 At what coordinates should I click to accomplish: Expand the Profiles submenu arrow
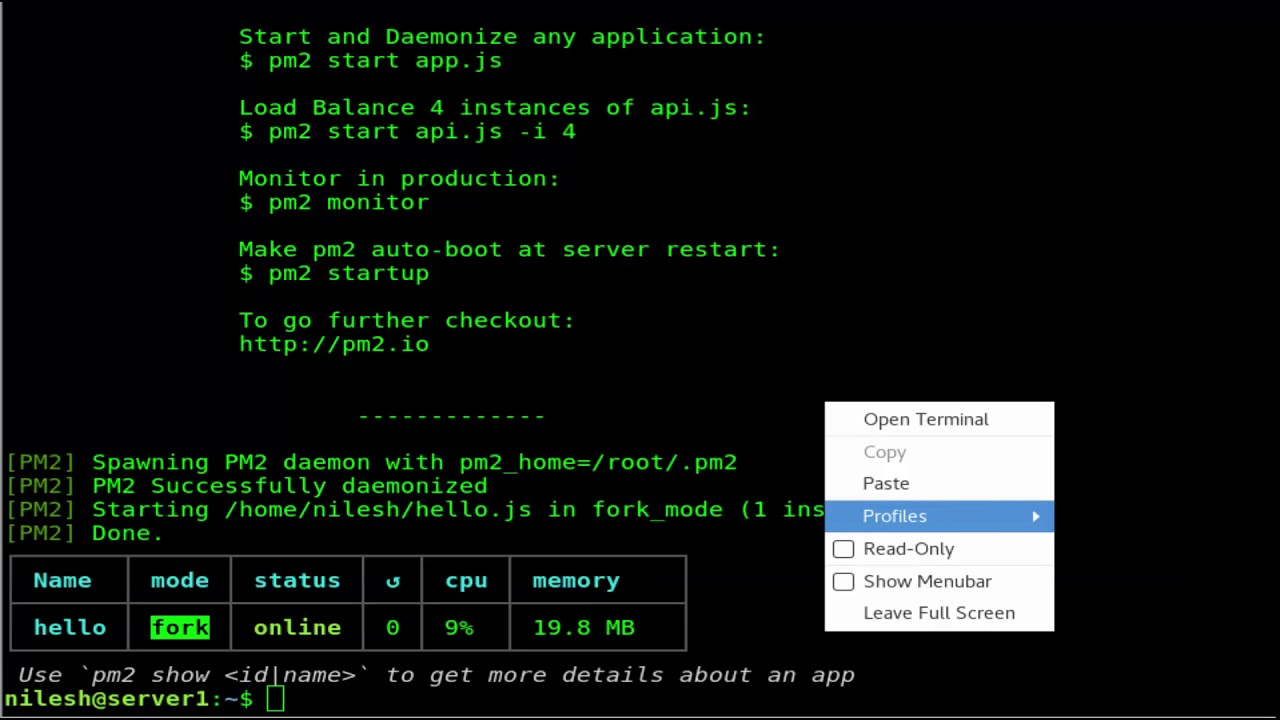click(x=1036, y=516)
